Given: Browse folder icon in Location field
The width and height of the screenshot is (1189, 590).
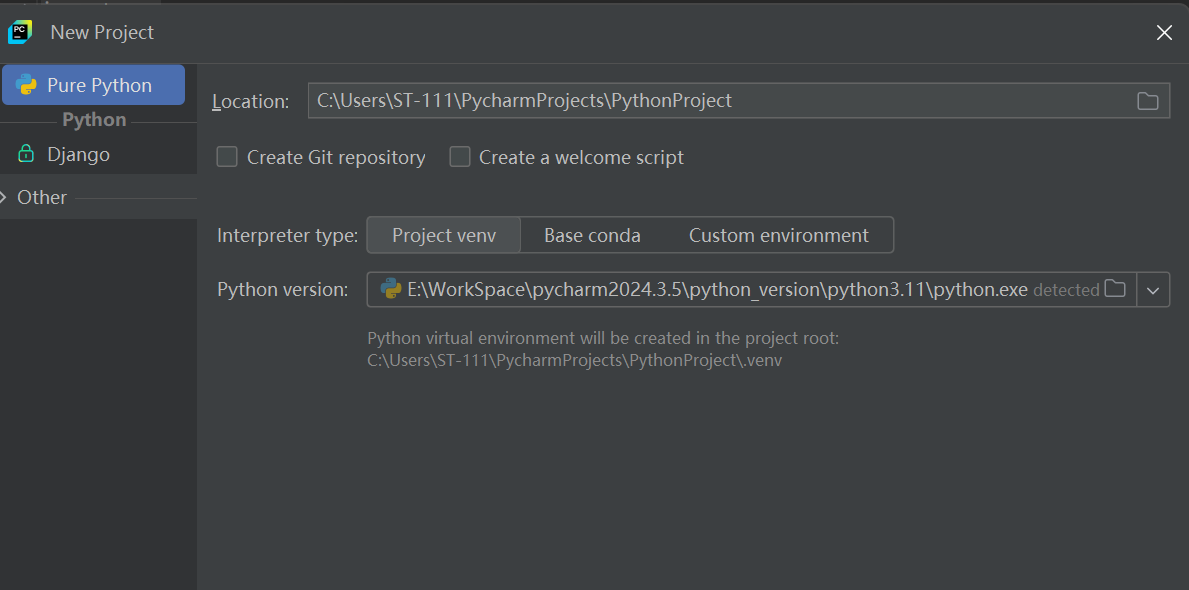Looking at the screenshot, I should click(1148, 101).
